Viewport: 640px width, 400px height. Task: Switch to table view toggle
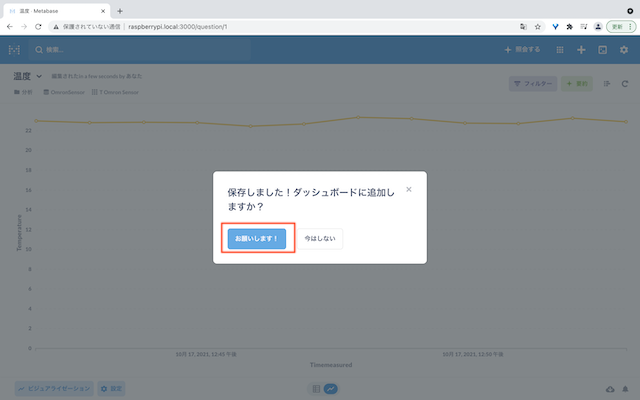[x=316, y=389]
